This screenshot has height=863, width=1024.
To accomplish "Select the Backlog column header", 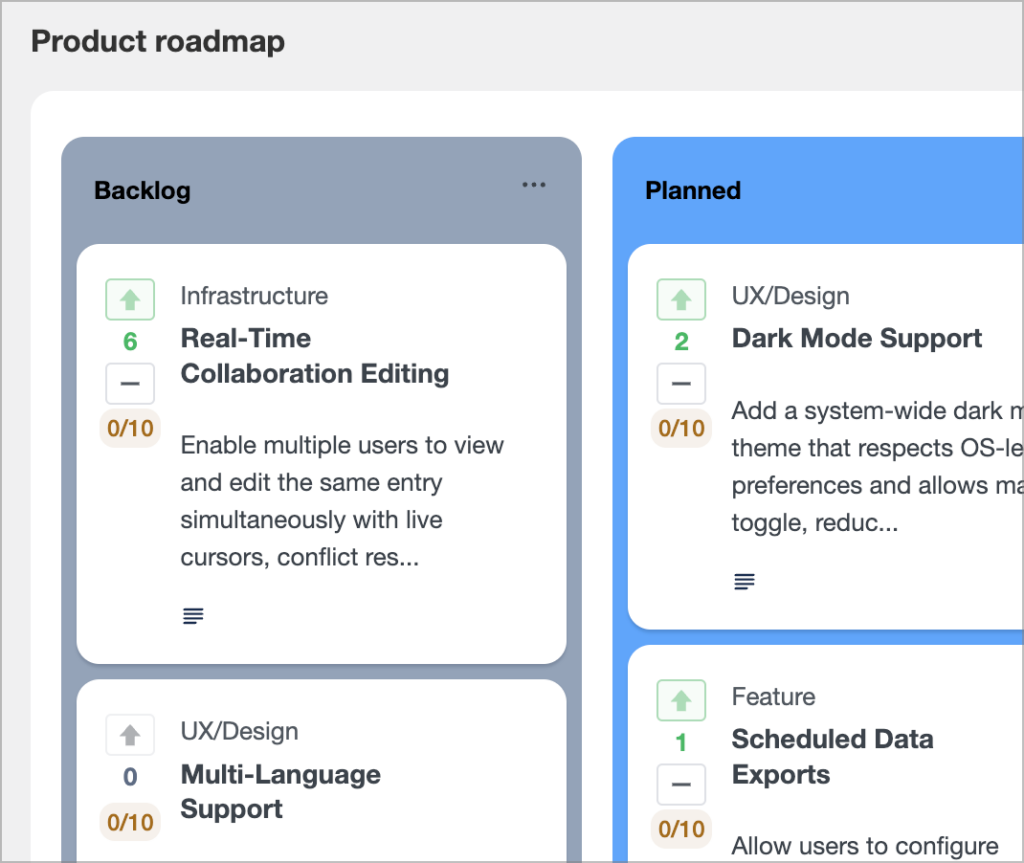I will 142,190.
